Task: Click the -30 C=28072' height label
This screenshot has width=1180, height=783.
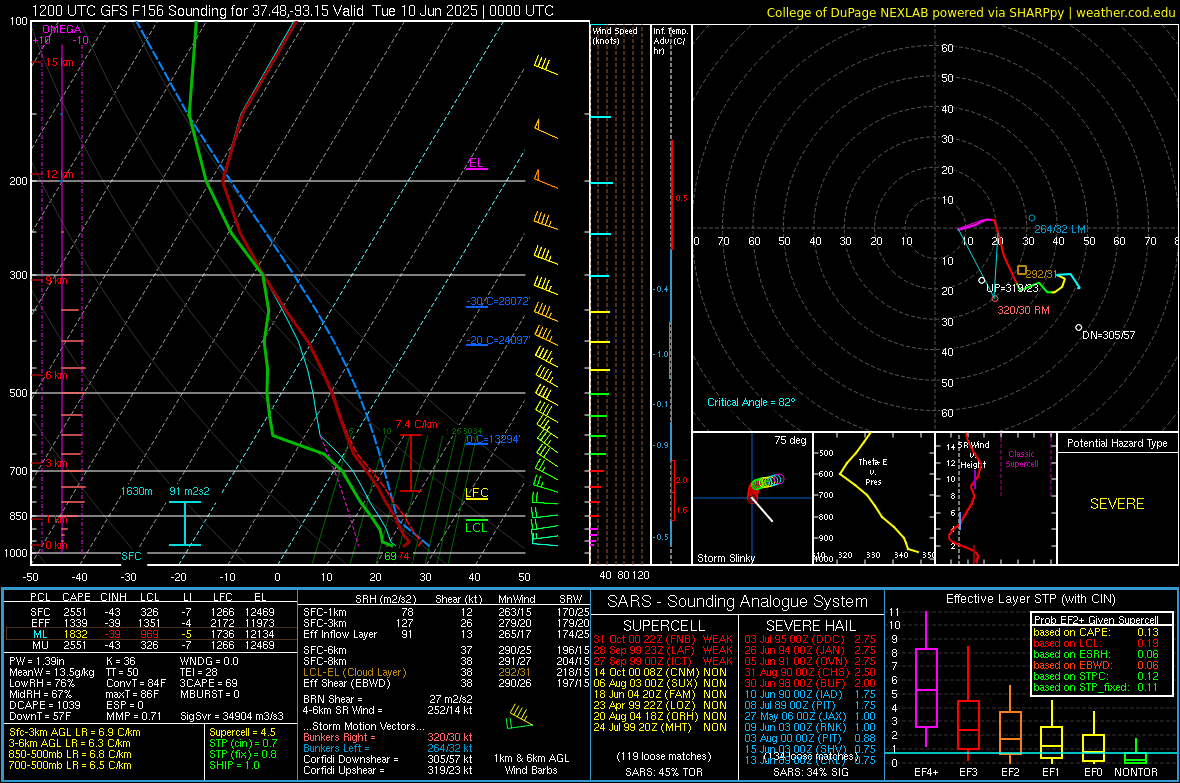Action: click(498, 301)
